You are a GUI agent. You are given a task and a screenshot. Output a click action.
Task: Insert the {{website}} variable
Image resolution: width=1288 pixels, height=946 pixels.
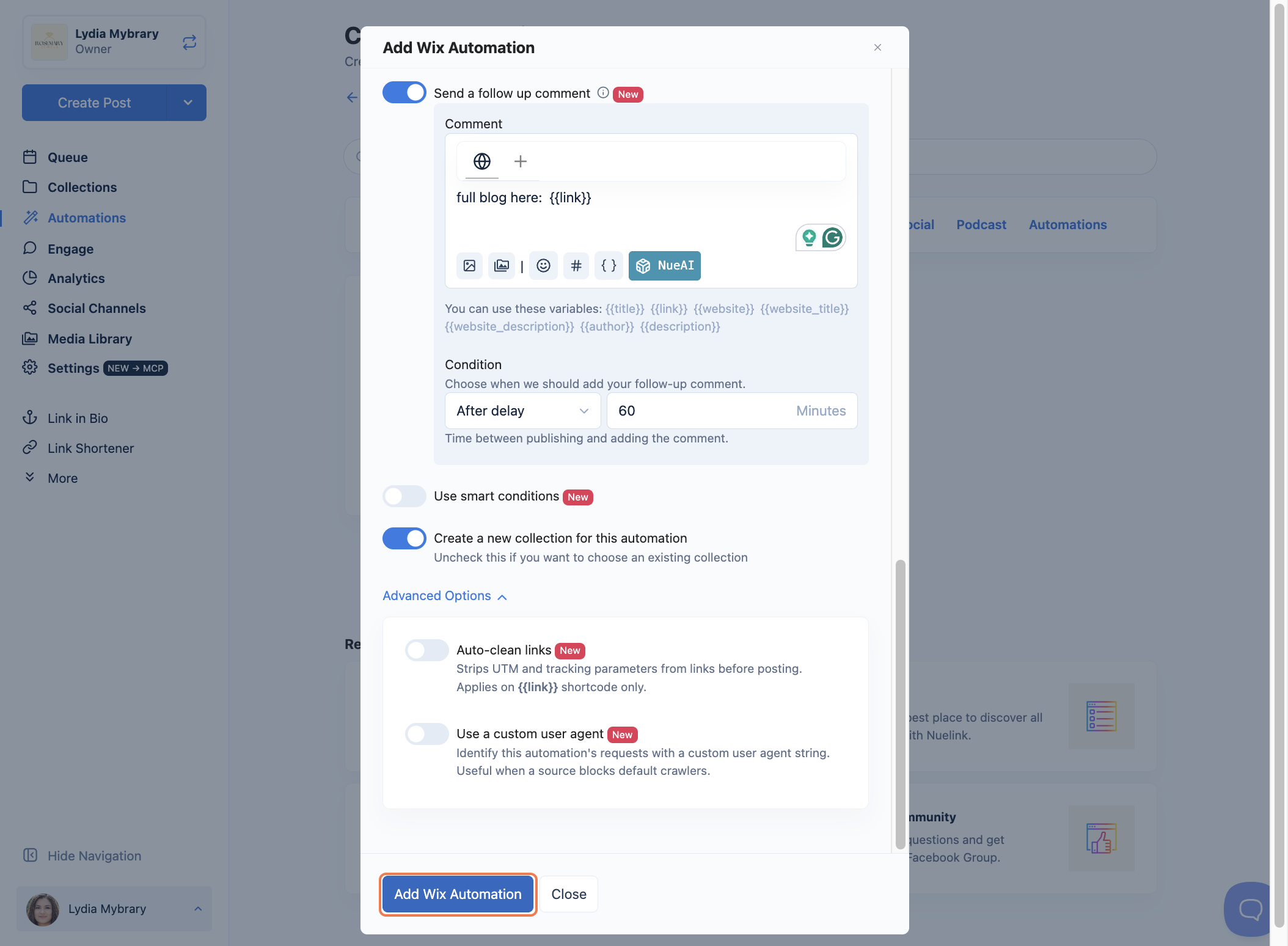(723, 309)
